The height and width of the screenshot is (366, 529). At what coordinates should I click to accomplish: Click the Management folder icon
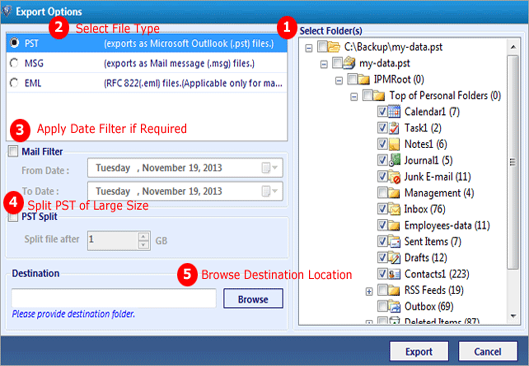click(394, 193)
